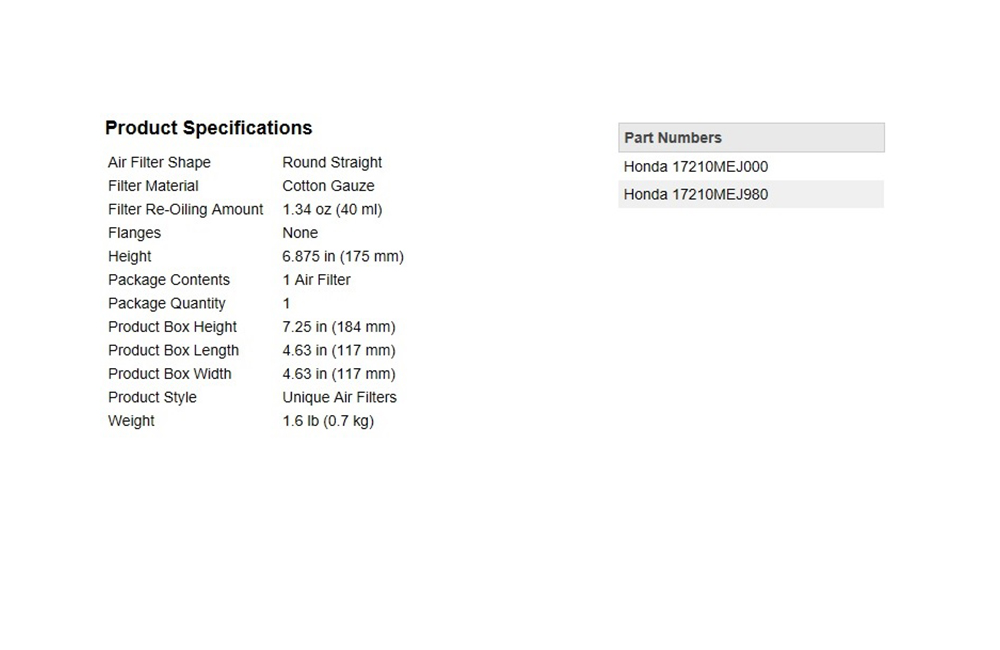
Task: Click the 1 Air Filter value
Action: 316,280
